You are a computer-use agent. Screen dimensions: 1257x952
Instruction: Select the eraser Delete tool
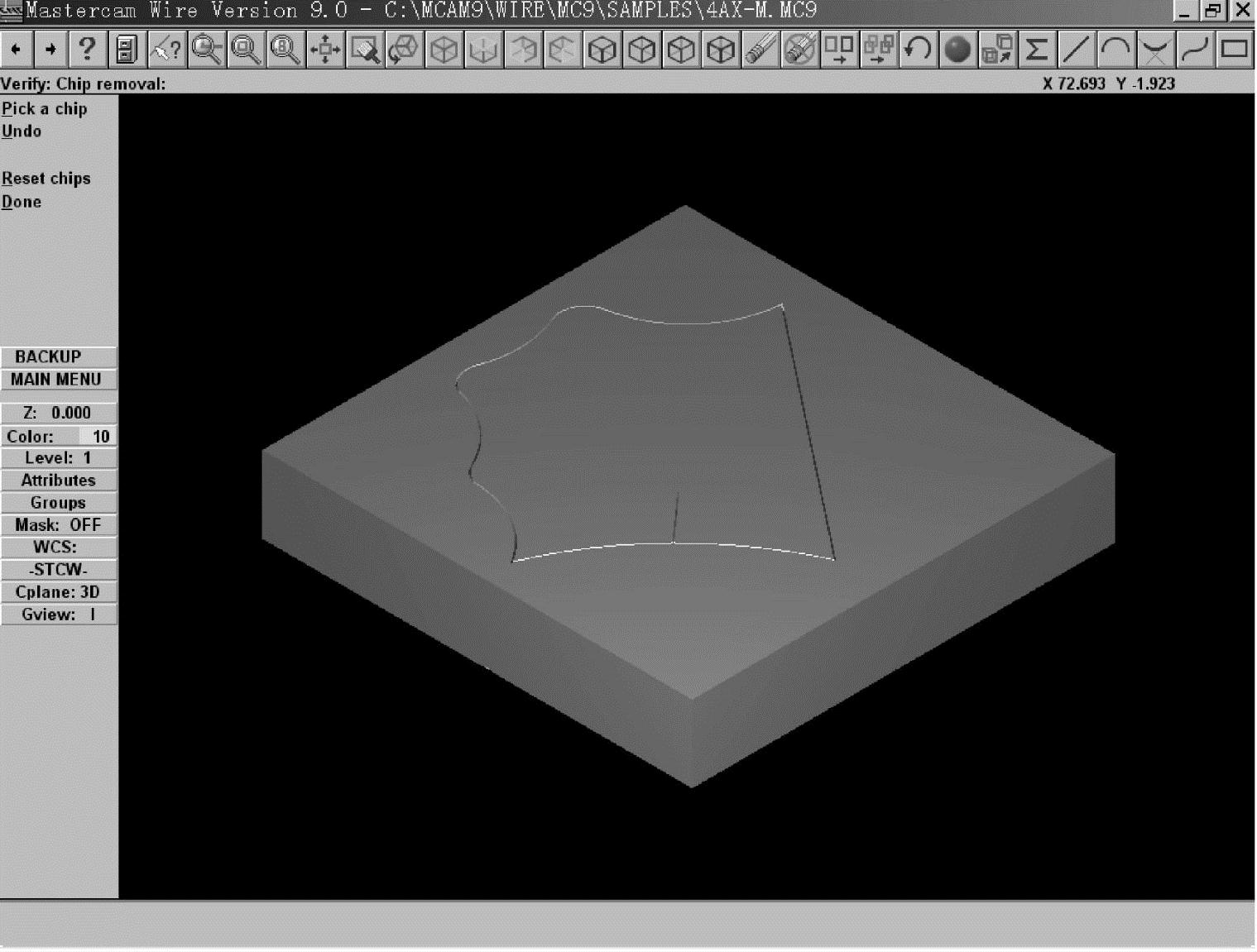[760, 50]
